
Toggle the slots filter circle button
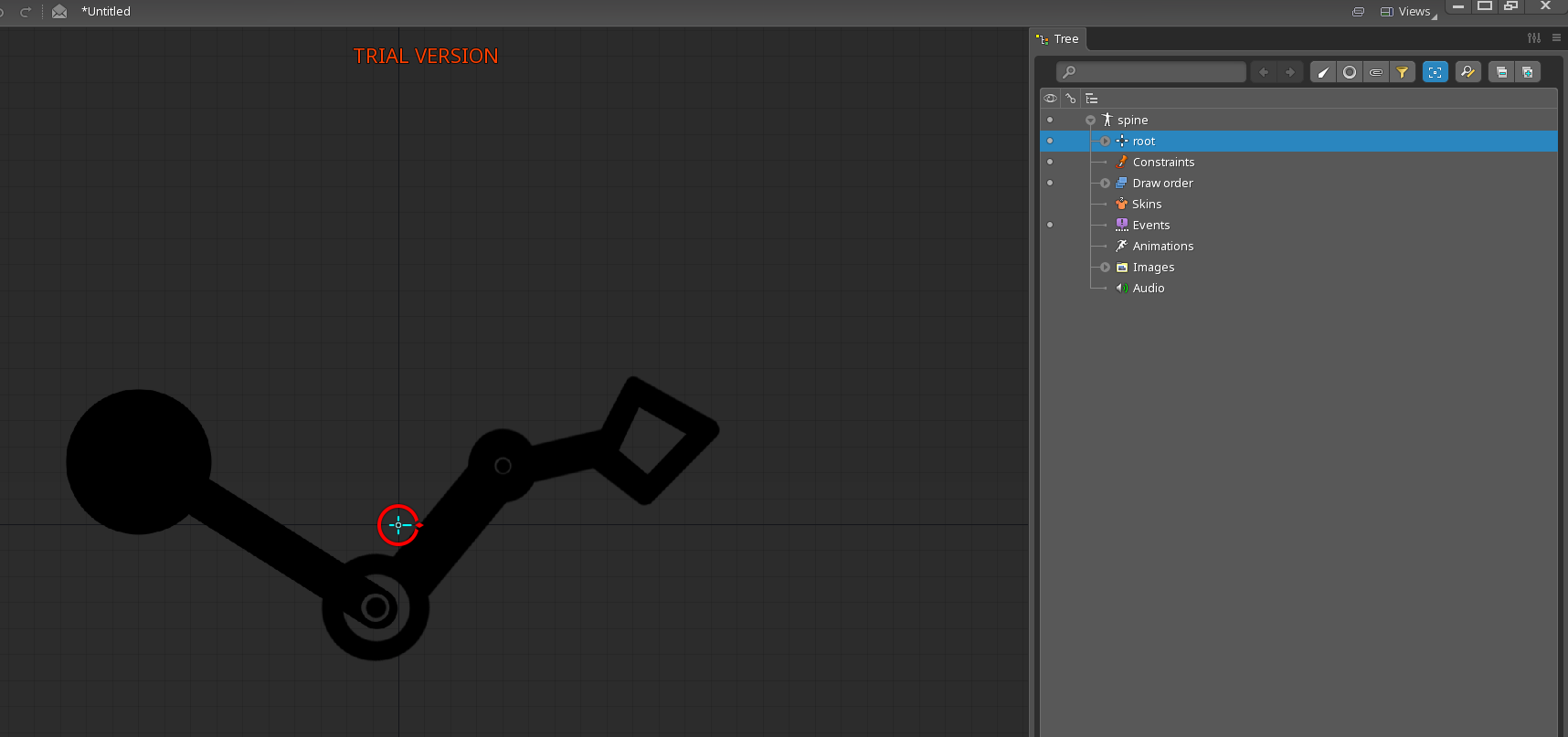point(1350,72)
